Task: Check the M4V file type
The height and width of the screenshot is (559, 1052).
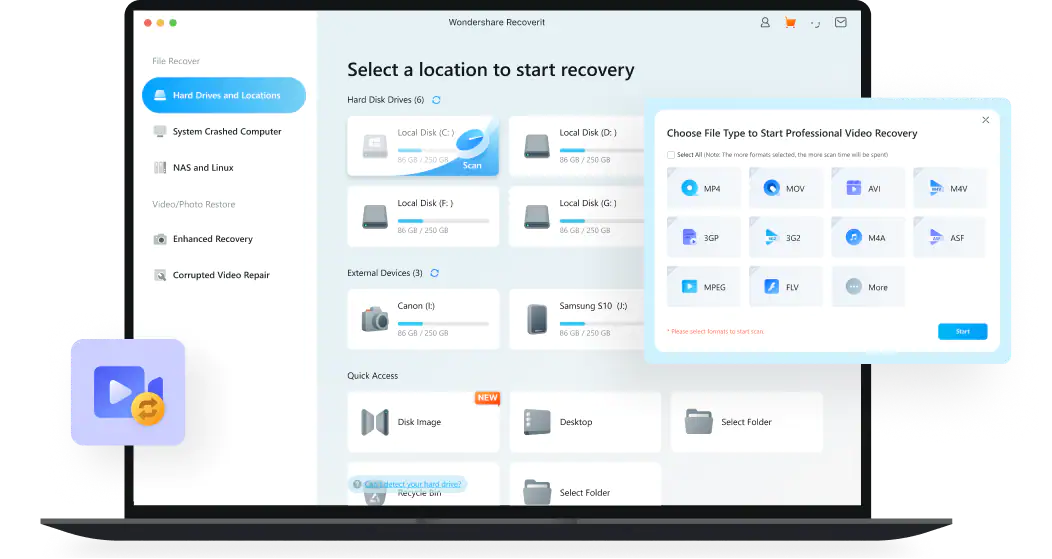Action: pyautogui.click(x=949, y=189)
